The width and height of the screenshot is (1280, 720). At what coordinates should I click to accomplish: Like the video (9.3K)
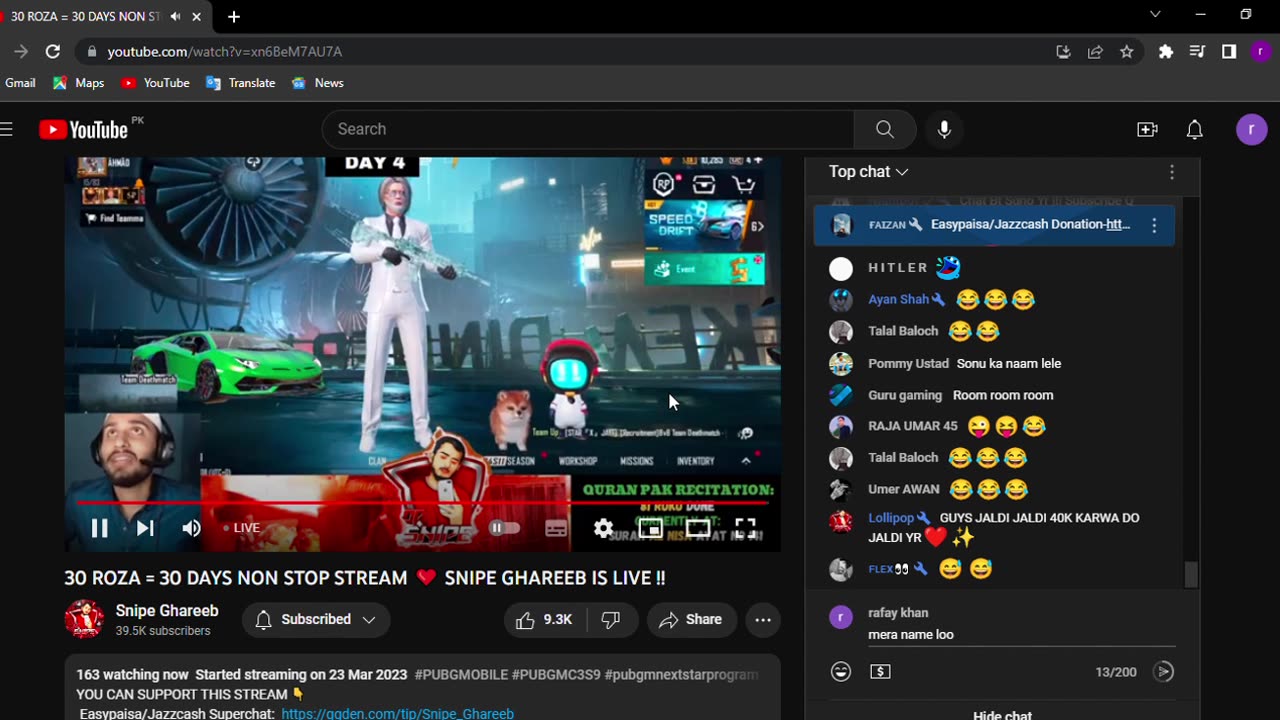(545, 620)
